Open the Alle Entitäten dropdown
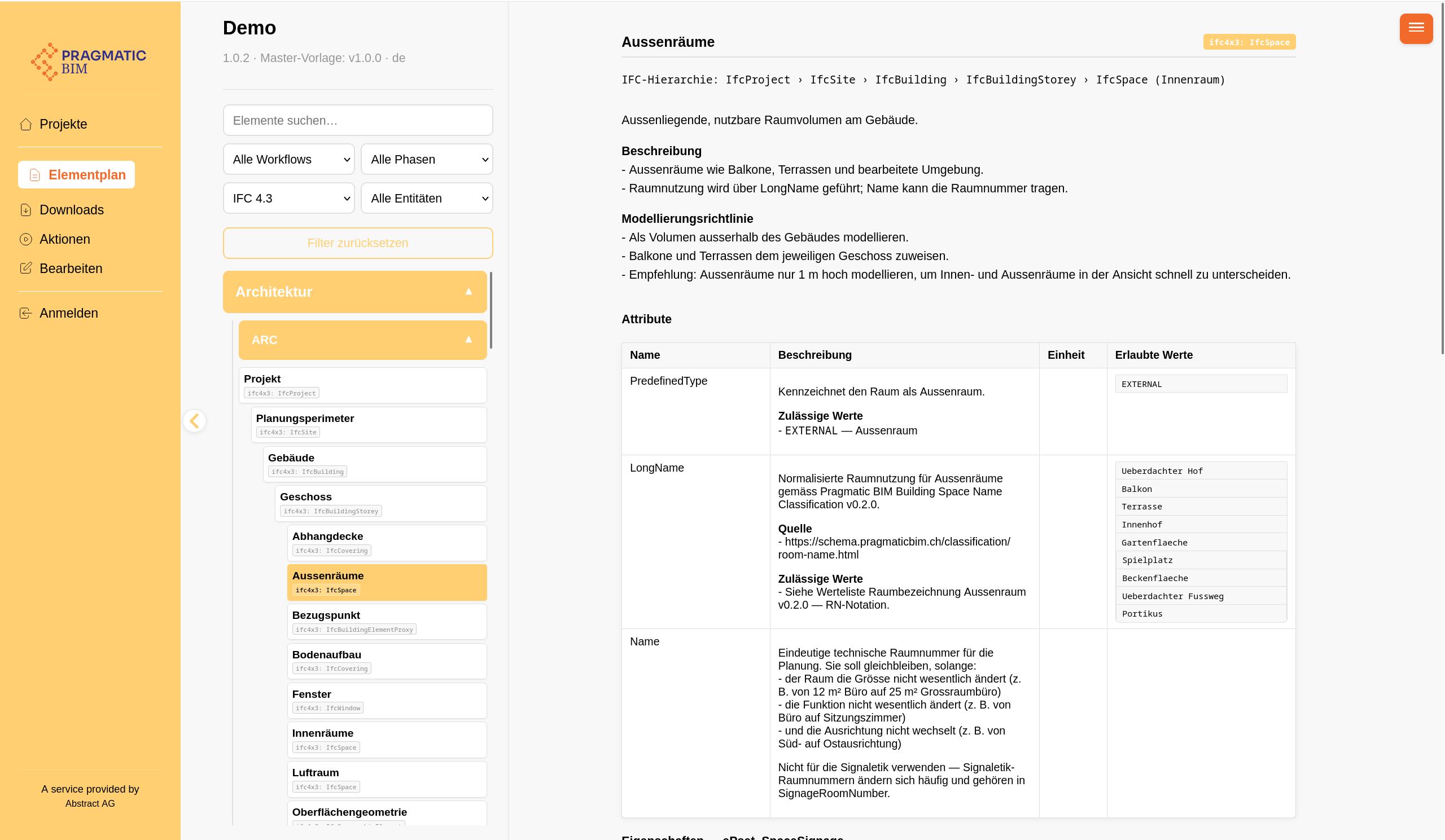This screenshot has height=840, width=1445. coord(427,198)
